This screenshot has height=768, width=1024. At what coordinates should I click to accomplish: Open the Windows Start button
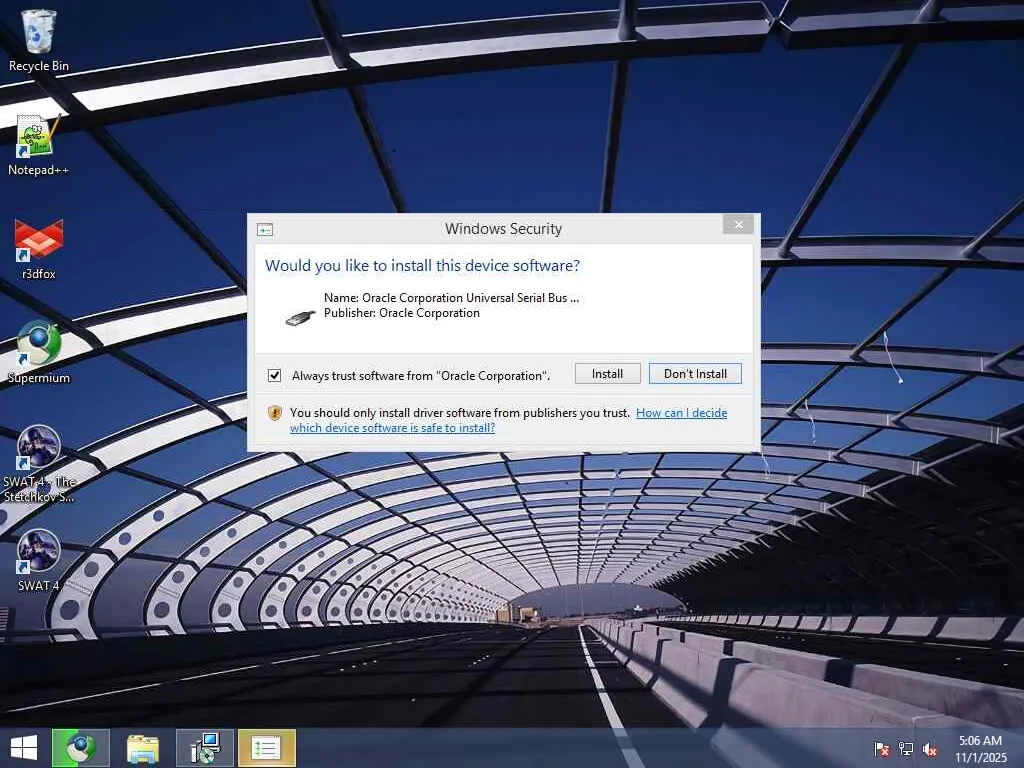tap(24, 748)
